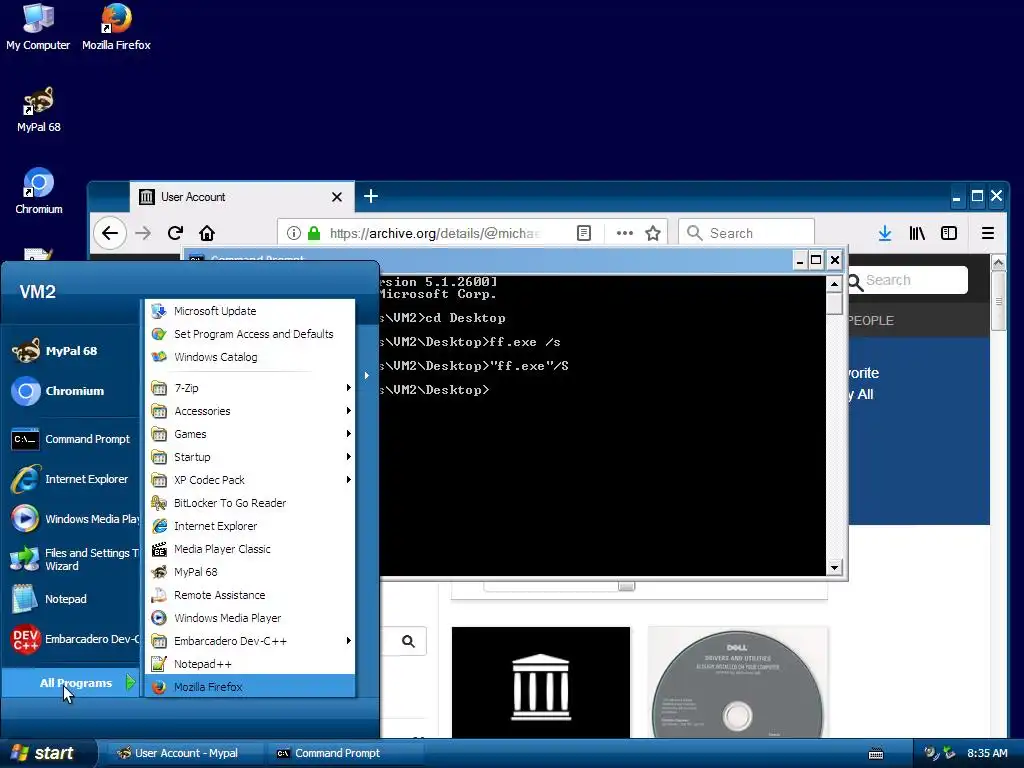Show site information icon in address bar
The image size is (1024, 768).
pyautogui.click(x=294, y=233)
